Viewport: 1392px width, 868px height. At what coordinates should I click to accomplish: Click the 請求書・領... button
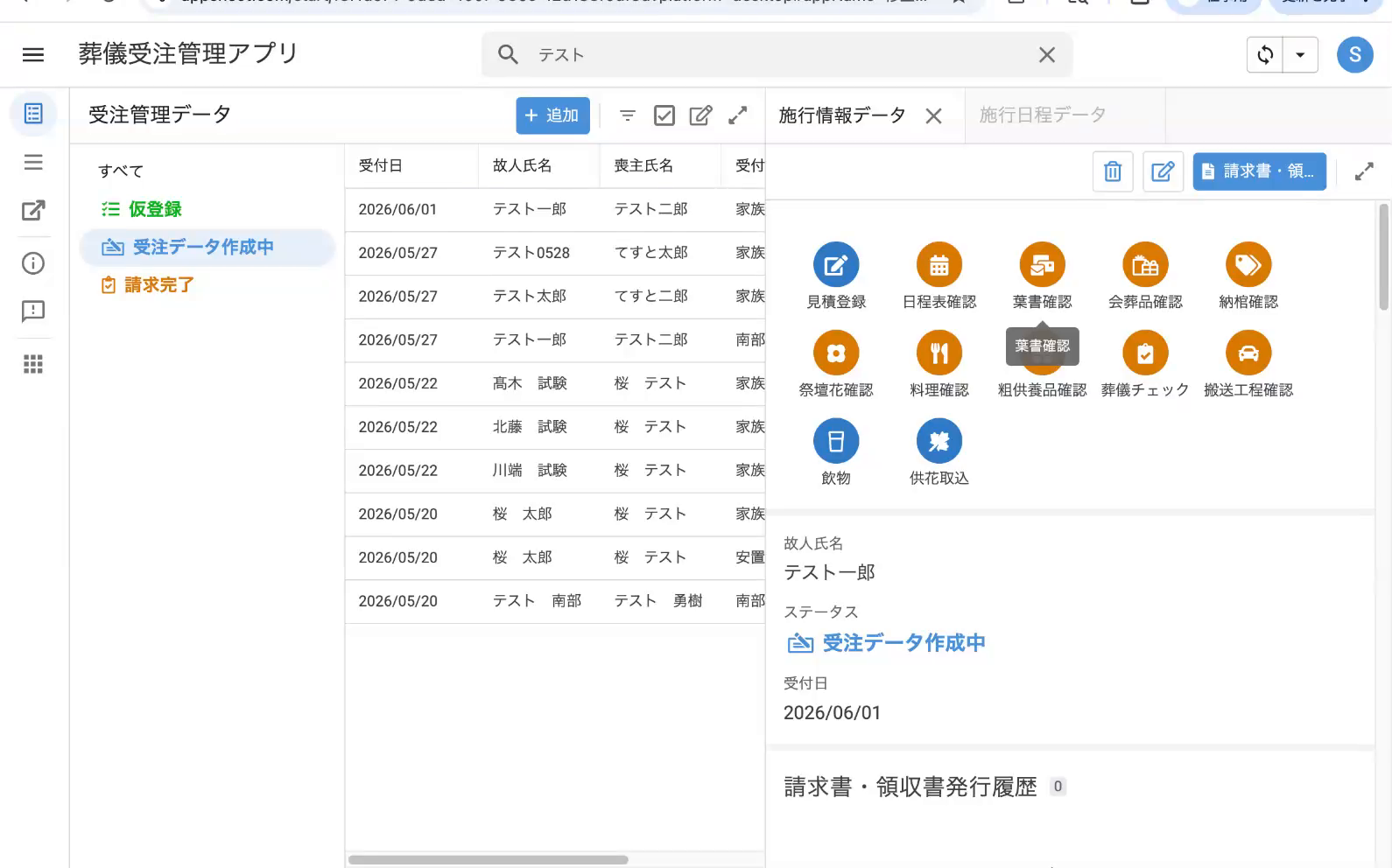[x=1259, y=171]
